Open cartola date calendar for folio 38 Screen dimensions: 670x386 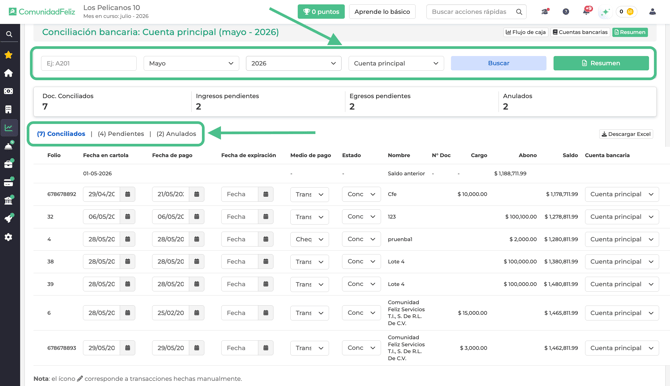(127, 262)
